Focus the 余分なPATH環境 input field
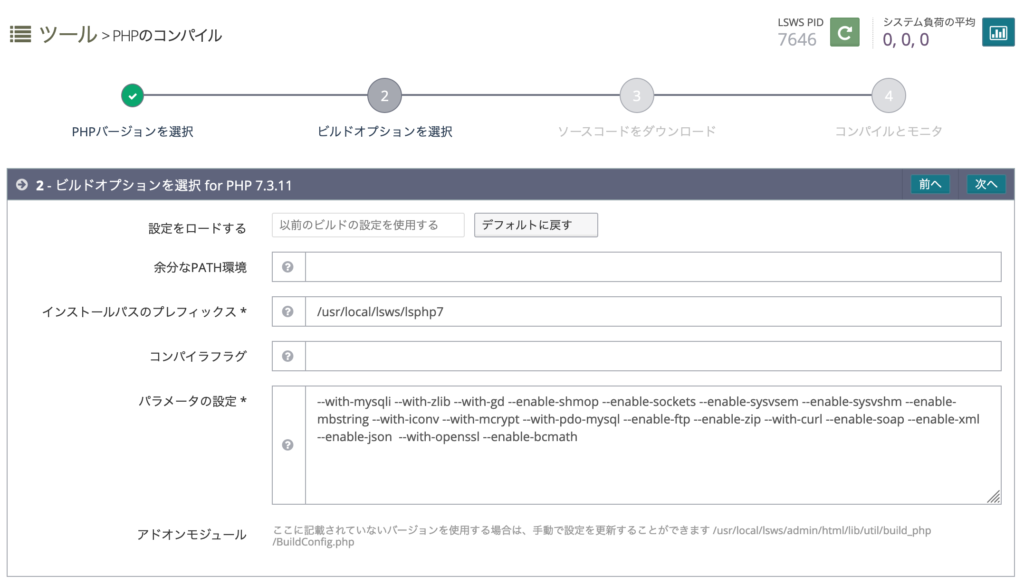The height and width of the screenshot is (584, 1024). coord(653,267)
